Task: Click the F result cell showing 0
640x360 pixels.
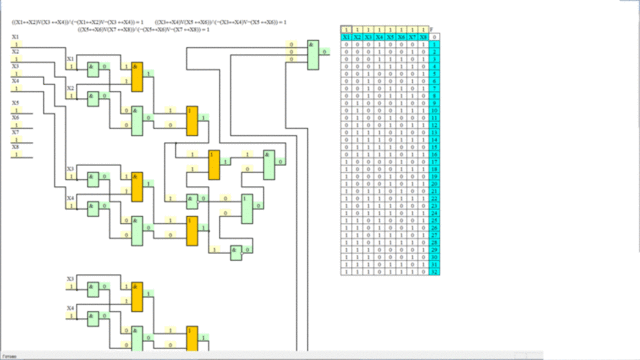Action: [x=434, y=37]
